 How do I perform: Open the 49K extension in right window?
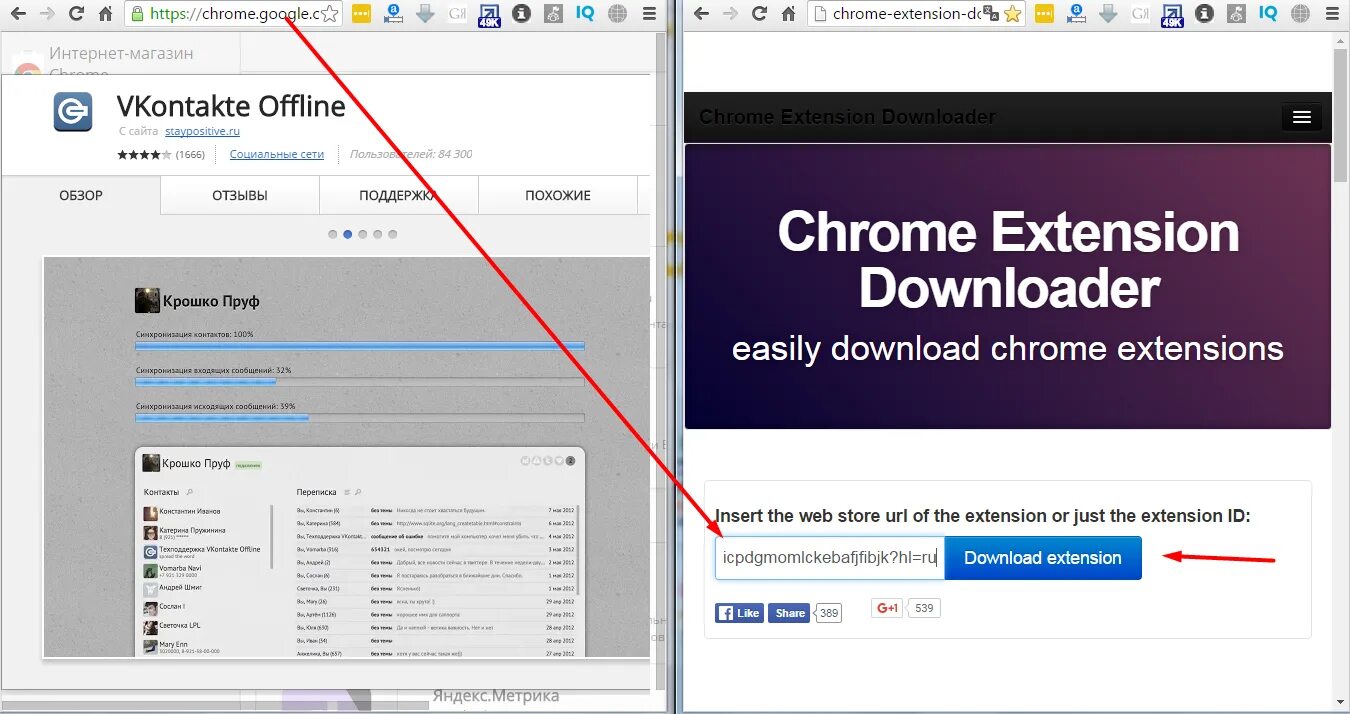pos(1173,15)
